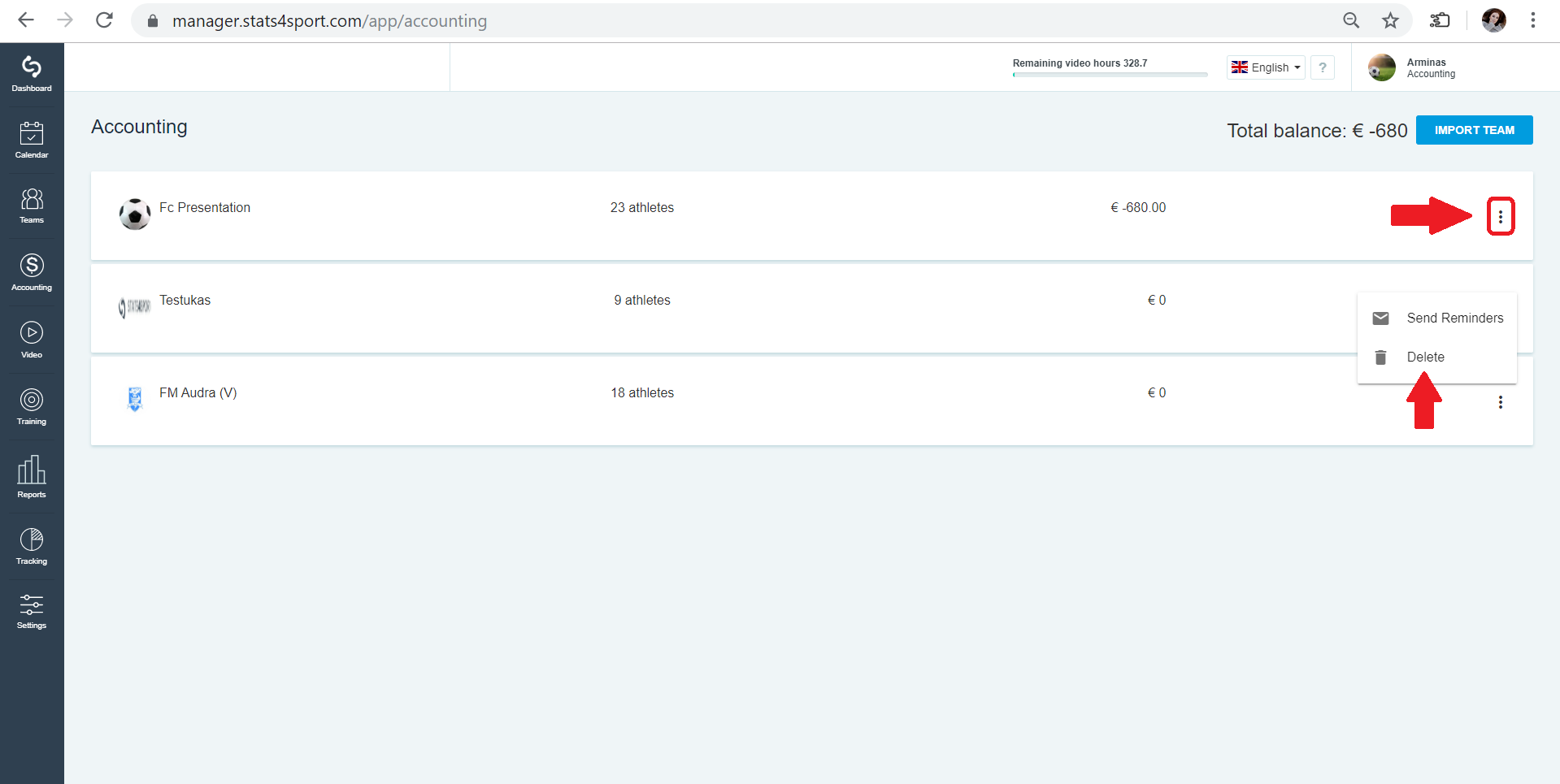1560x784 pixels.
Task: Open Reports in the sidebar
Action: point(32,477)
